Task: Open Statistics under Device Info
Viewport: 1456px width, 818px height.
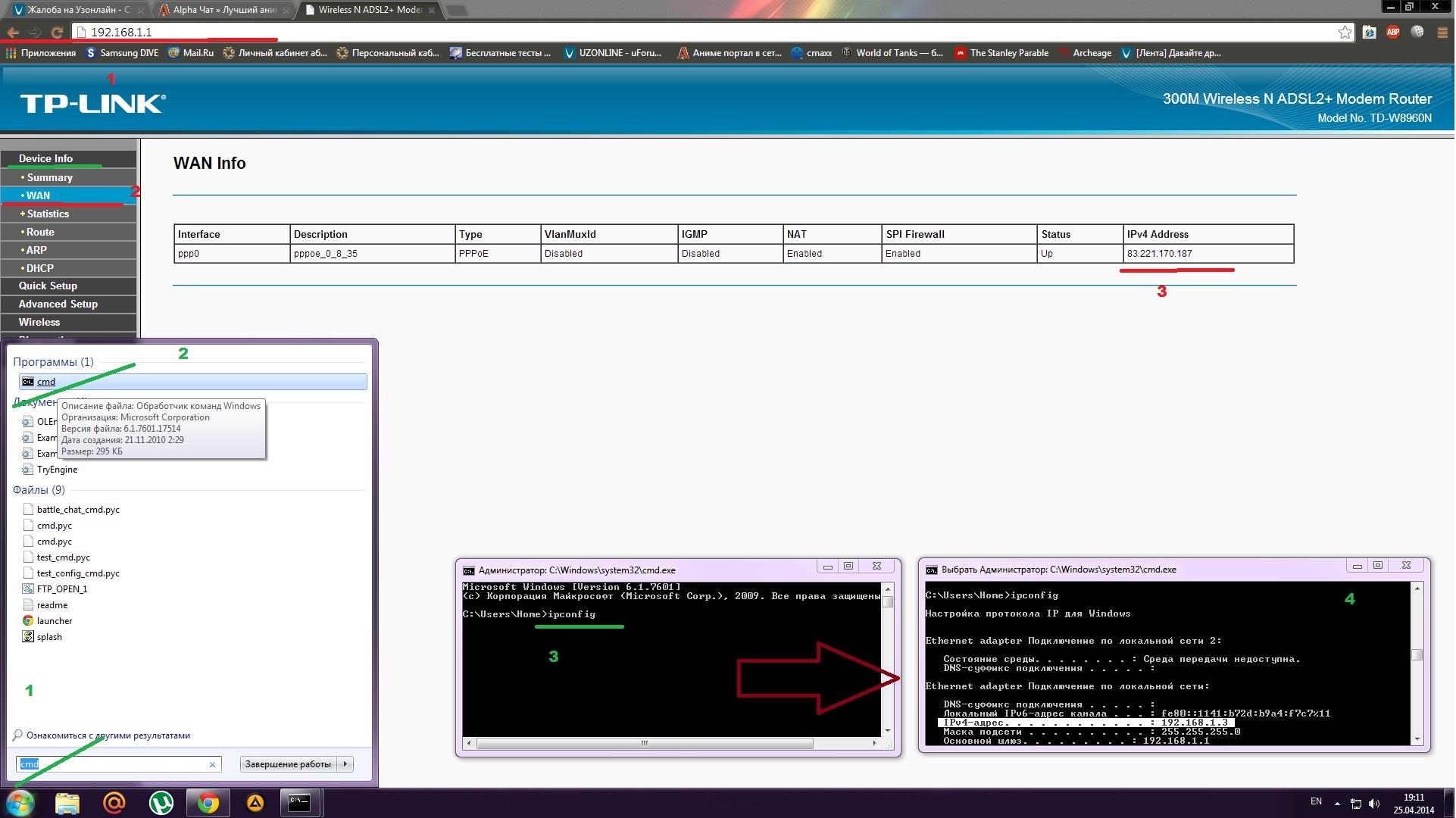Action: pyautogui.click(x=48, y=214)
